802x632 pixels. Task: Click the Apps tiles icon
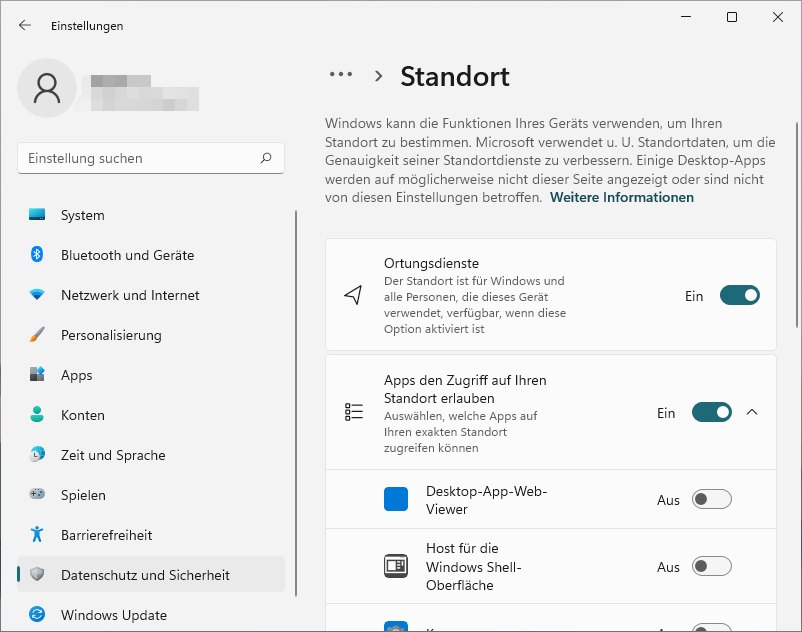pyautogui.click(x=37, y=374)
